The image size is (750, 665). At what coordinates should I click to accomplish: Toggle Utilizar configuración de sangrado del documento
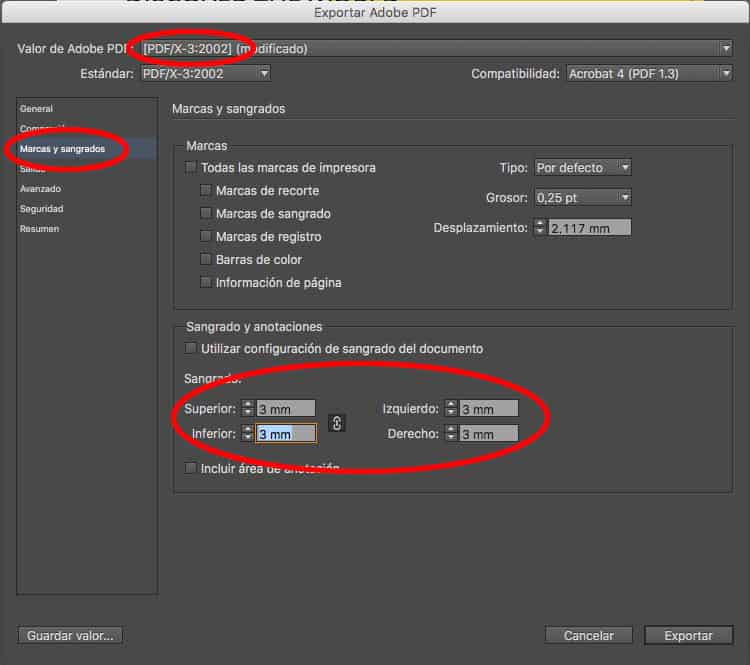190,348
